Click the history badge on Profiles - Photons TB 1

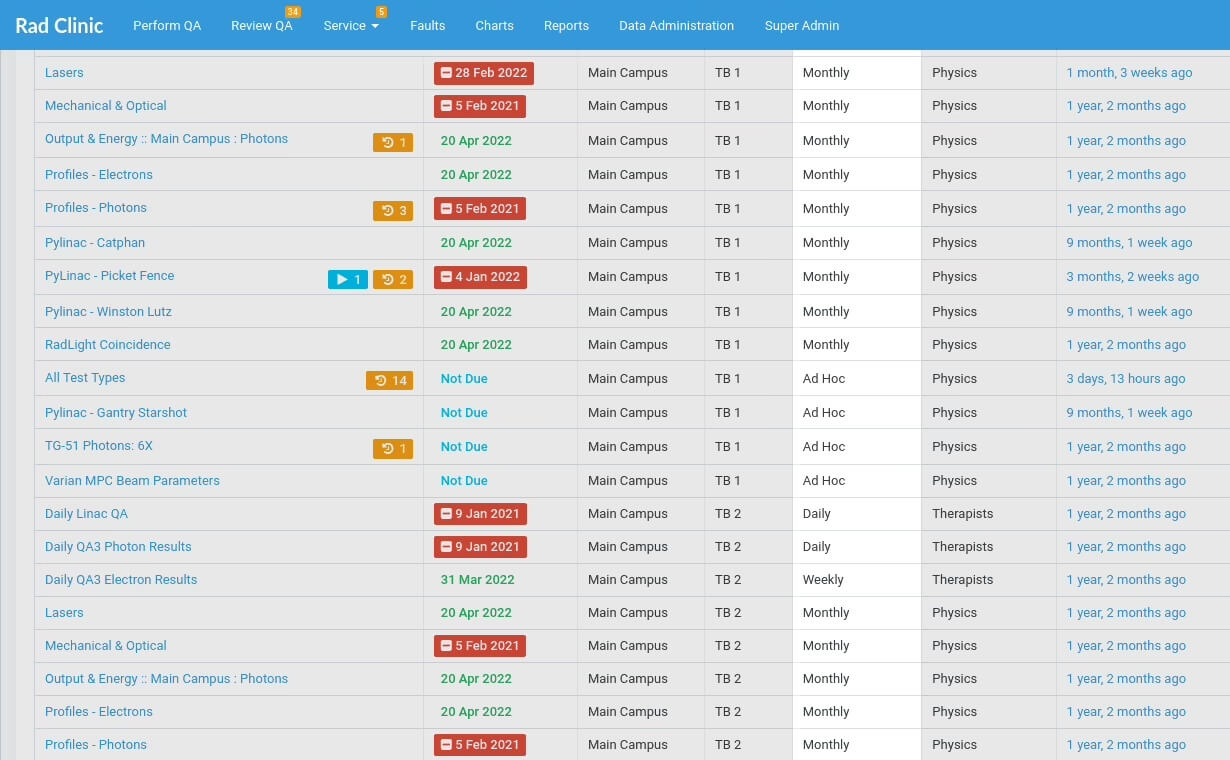[x=393, y=210]
